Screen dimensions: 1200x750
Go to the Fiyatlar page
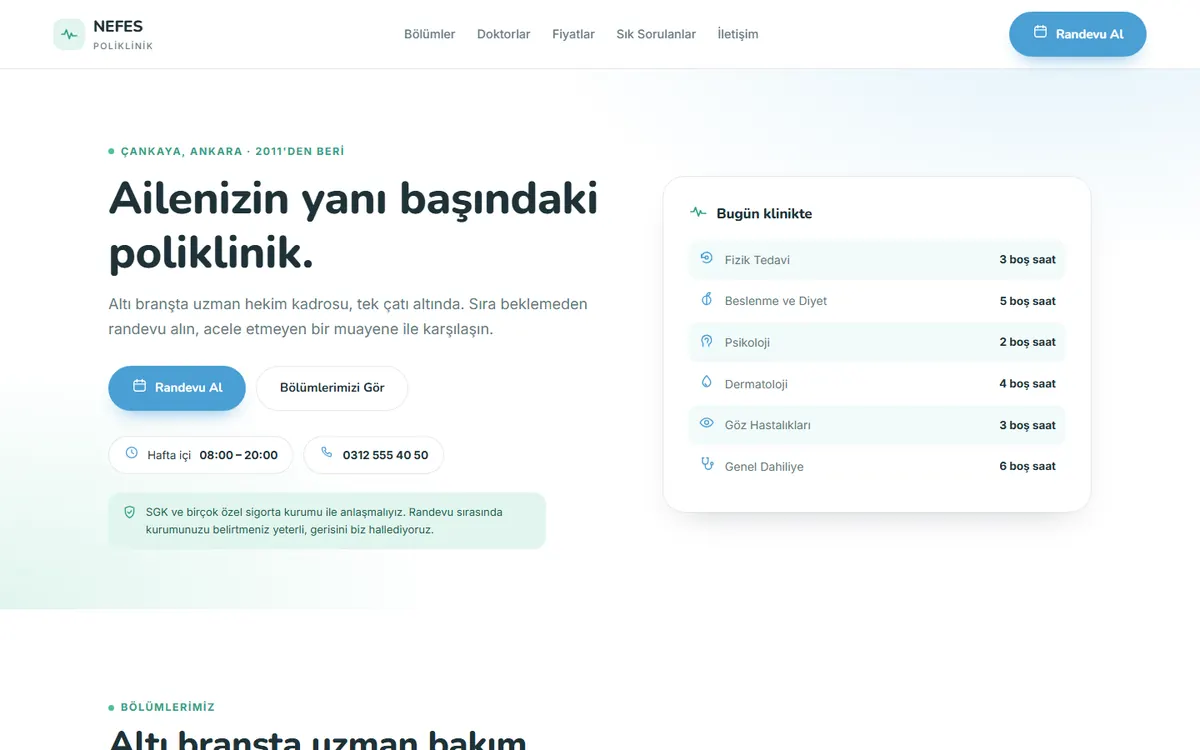click(x=573, y=34)
